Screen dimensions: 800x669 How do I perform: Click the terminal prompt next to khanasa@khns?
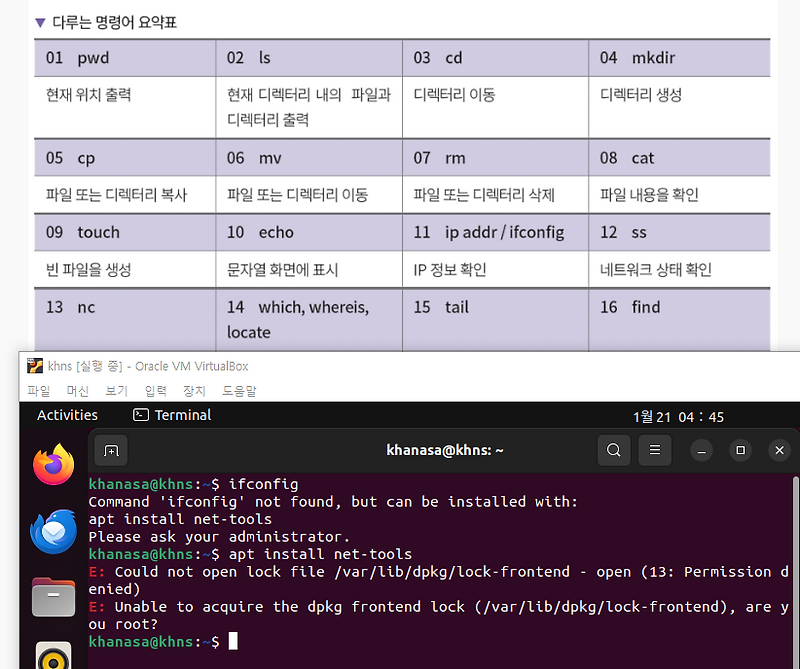point(232,641)
